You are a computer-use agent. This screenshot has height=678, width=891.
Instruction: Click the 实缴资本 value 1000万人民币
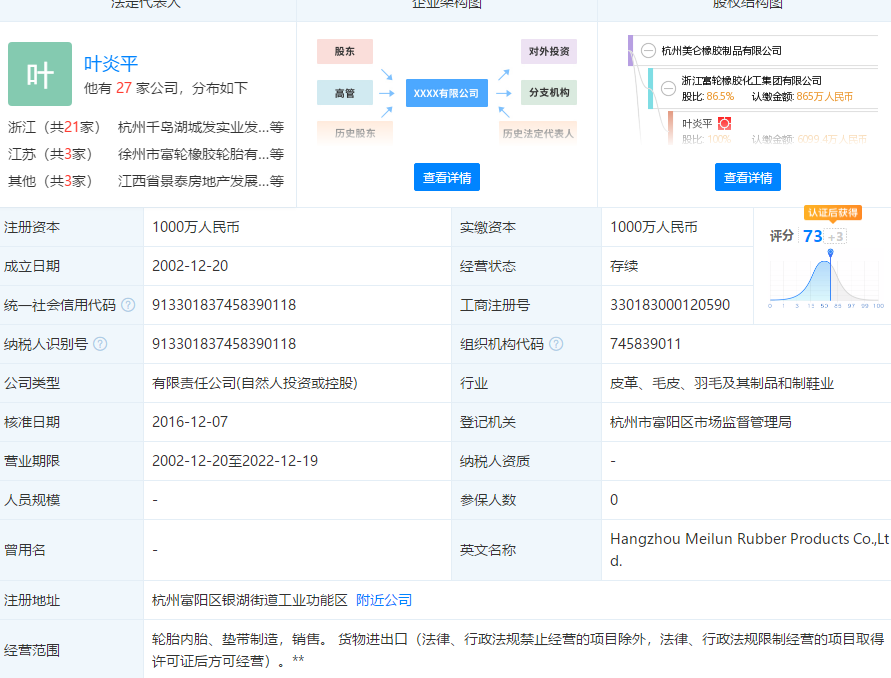coord(653,227)
